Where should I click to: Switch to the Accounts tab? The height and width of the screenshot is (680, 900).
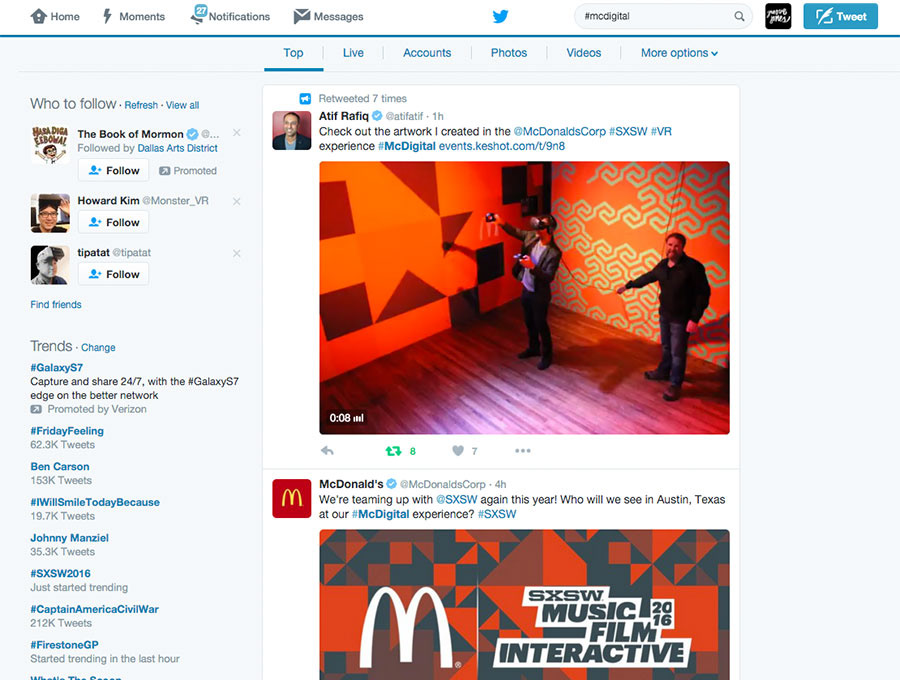pos(427,53)
